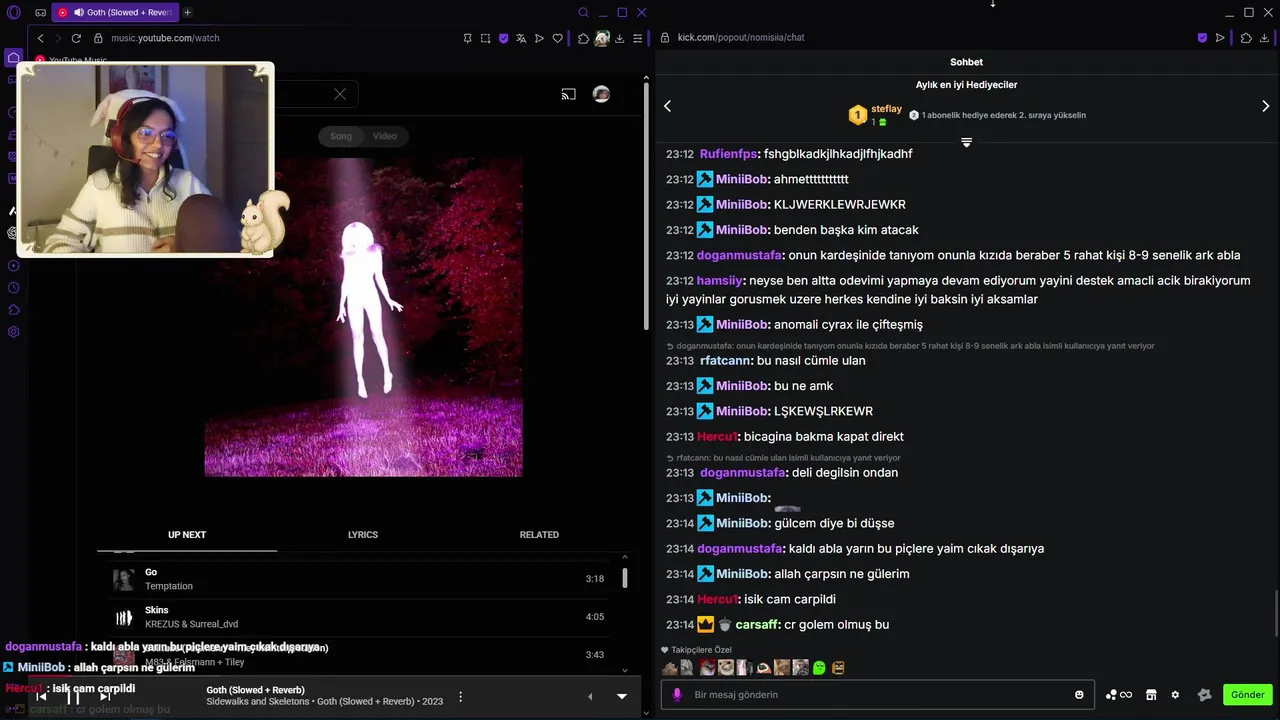Viewport: 1280px width, 720px height.
Task: Open the volume control in player bar
Action: (x=589, y=696)
